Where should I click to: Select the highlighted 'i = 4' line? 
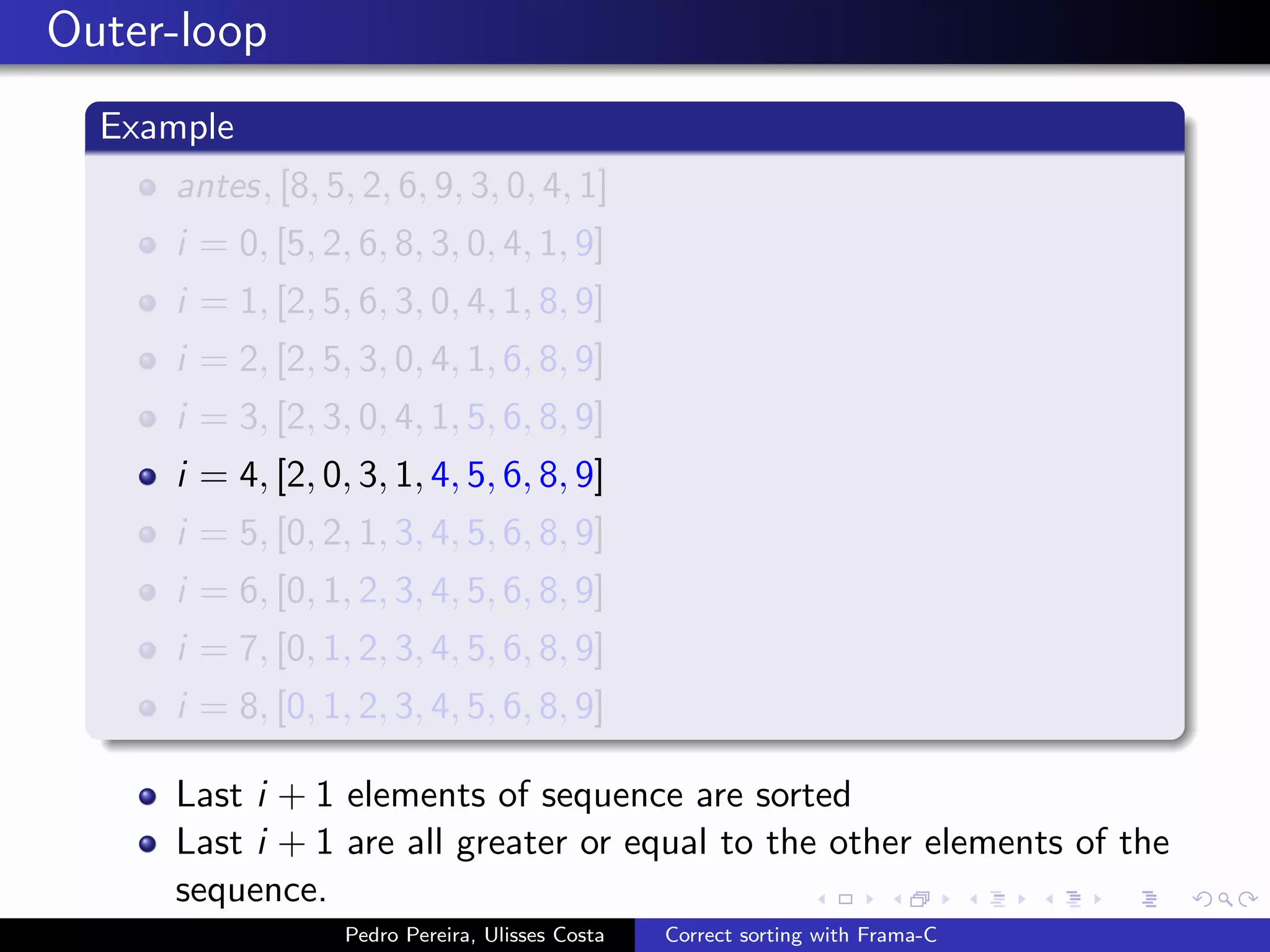(389, 475)
